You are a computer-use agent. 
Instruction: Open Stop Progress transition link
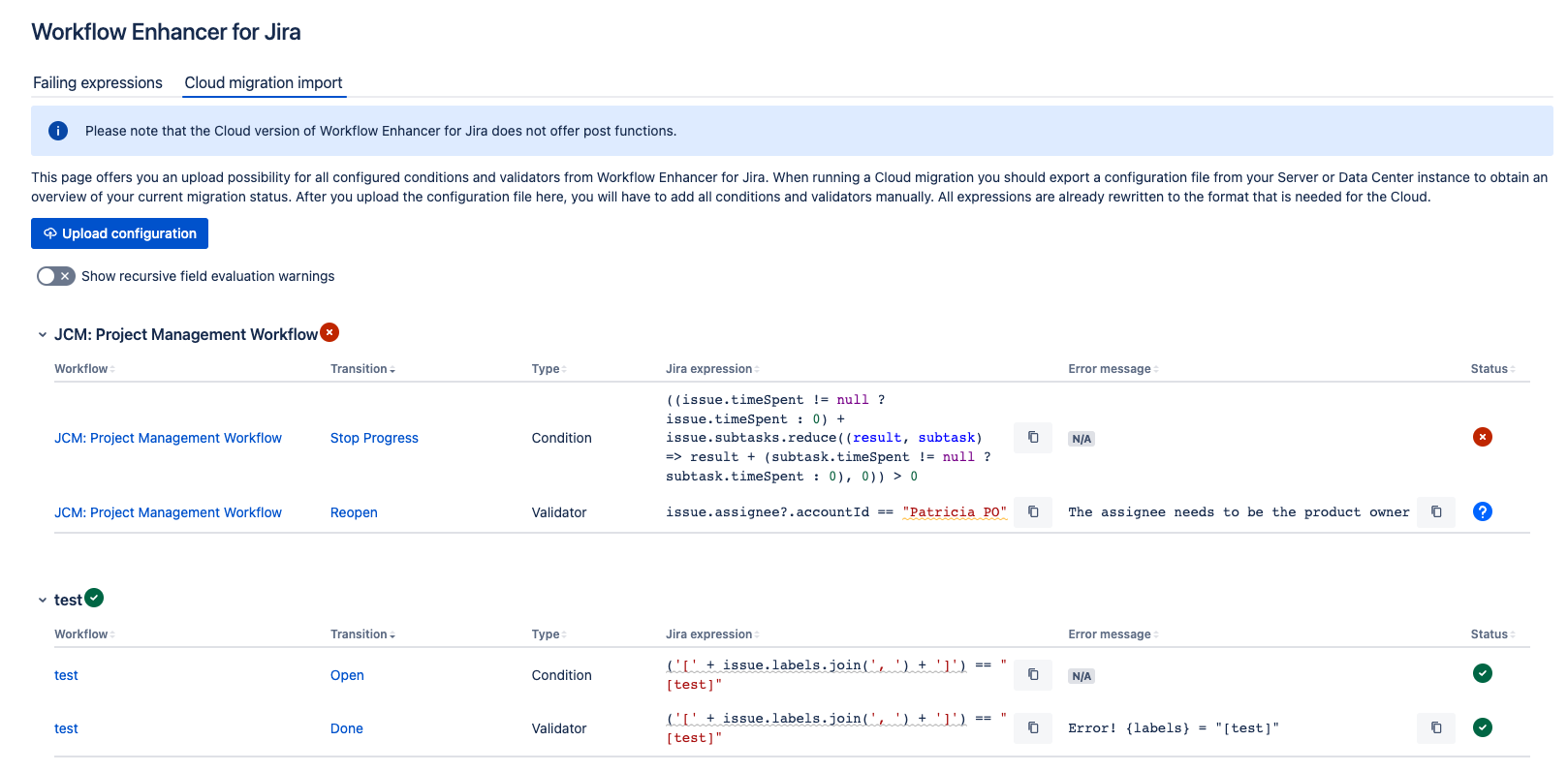(x=374, y=438)
